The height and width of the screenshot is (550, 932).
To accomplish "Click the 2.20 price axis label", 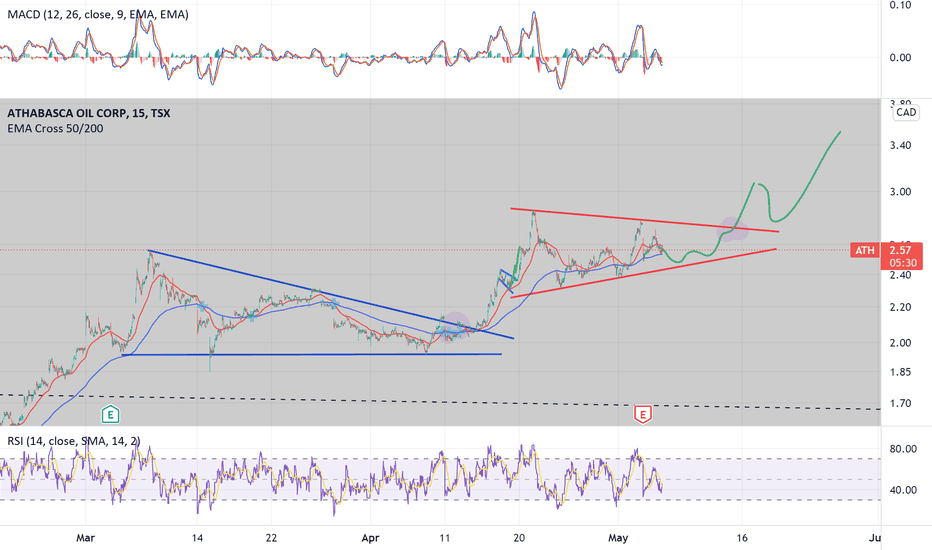I will 900,307.
